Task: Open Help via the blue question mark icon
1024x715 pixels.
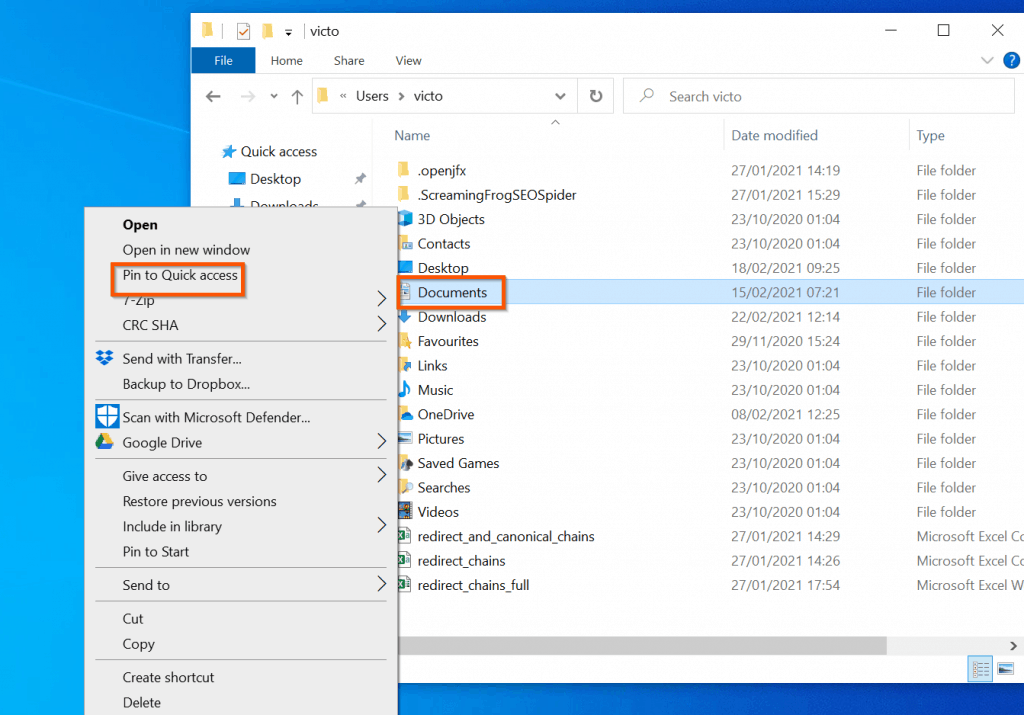Action: (x=1011, y=60)
